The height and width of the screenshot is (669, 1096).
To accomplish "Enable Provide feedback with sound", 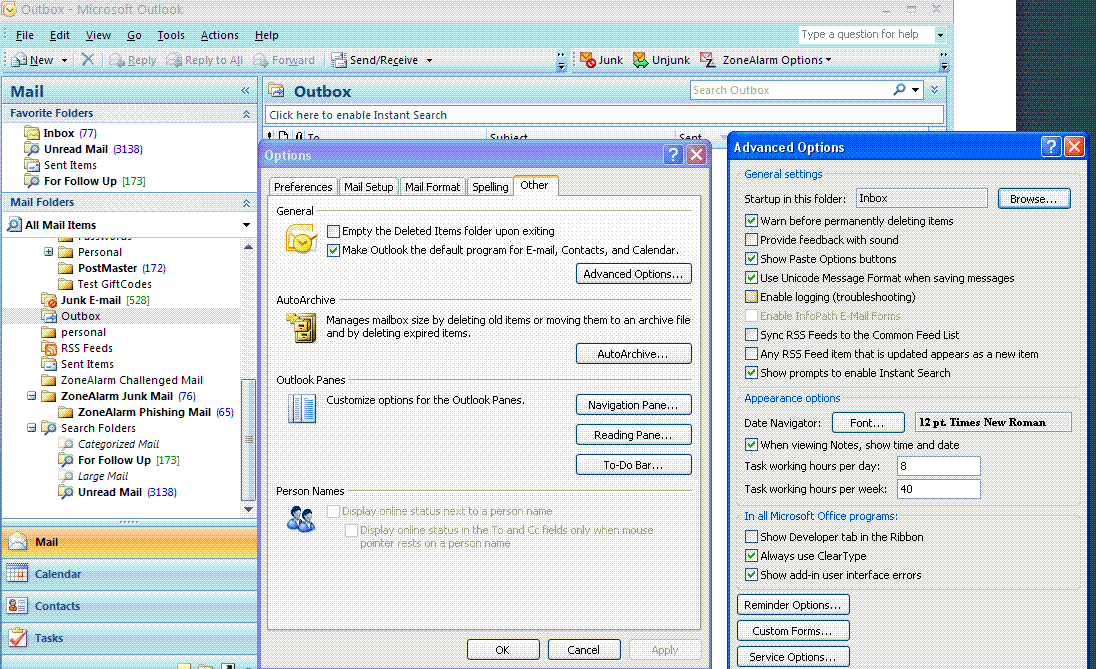I will (751, 240).
